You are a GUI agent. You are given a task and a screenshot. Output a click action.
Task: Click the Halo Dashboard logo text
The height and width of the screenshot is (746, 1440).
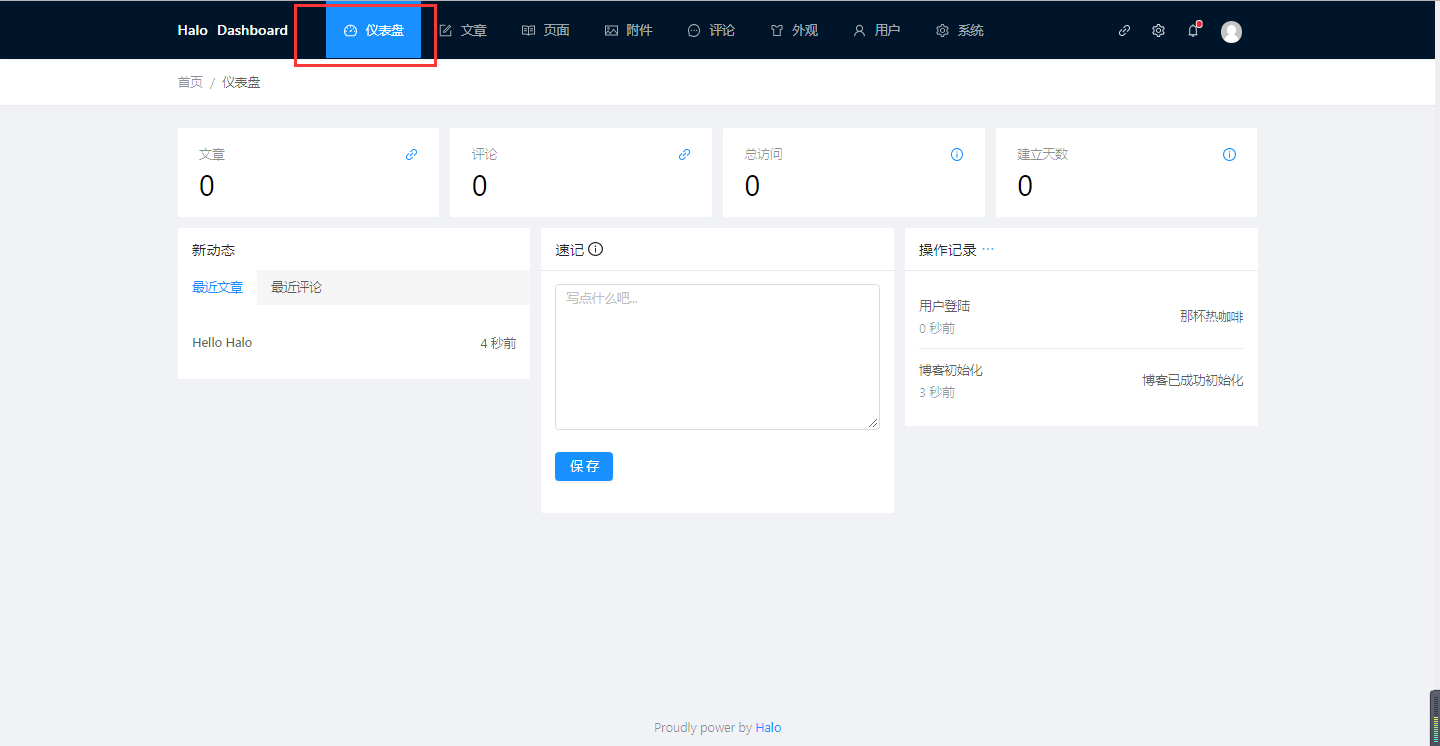click(233, 30)
